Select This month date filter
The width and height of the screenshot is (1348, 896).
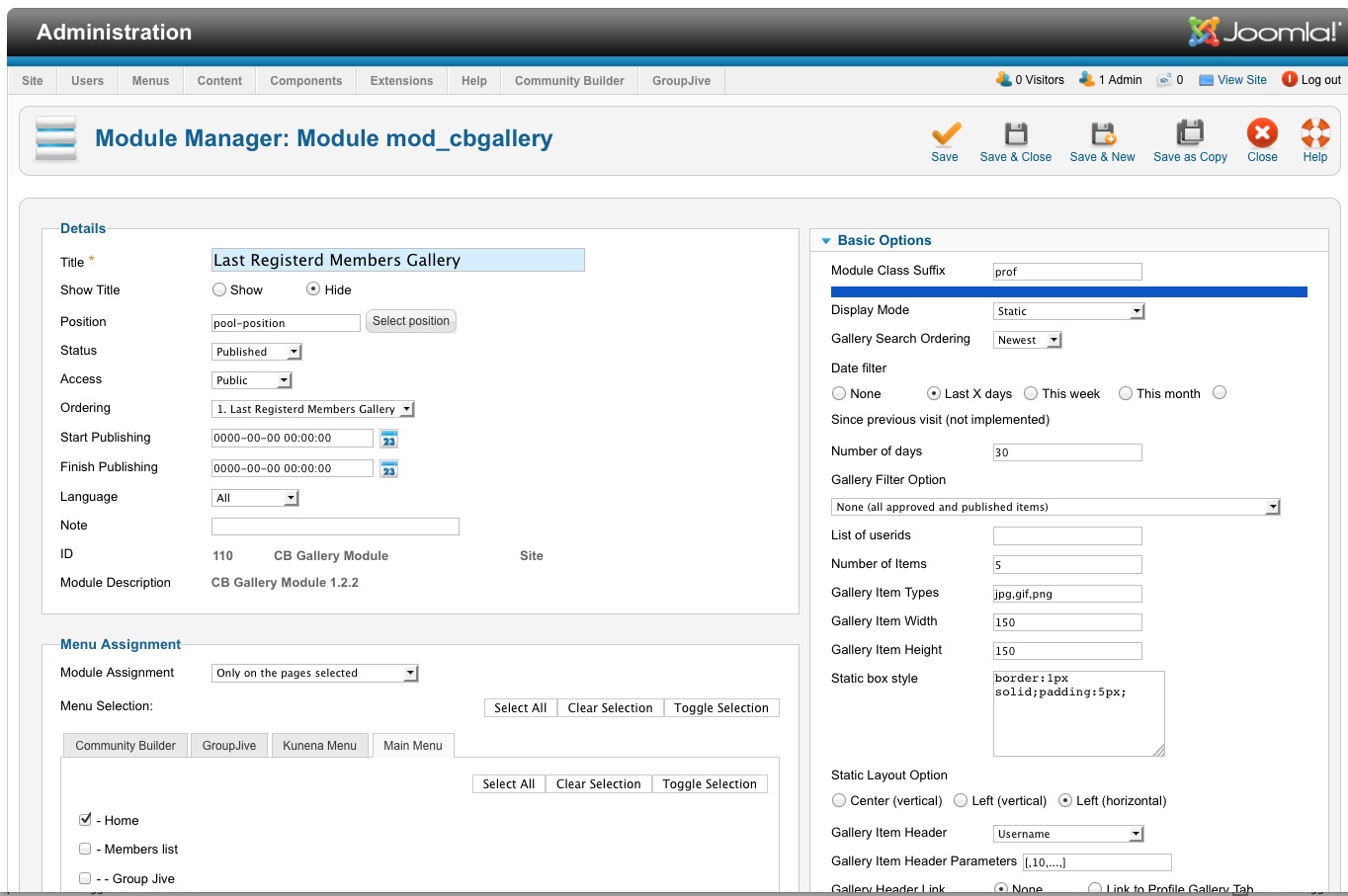pos(1126,393)
